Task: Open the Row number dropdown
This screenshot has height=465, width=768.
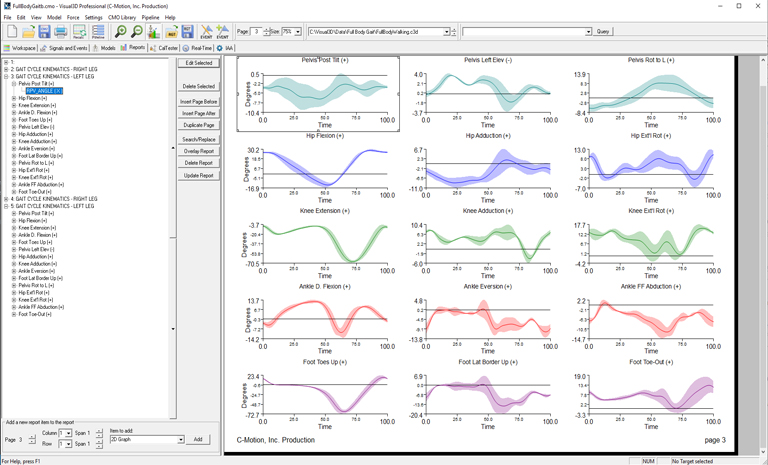Action: (x=69, y=444)
